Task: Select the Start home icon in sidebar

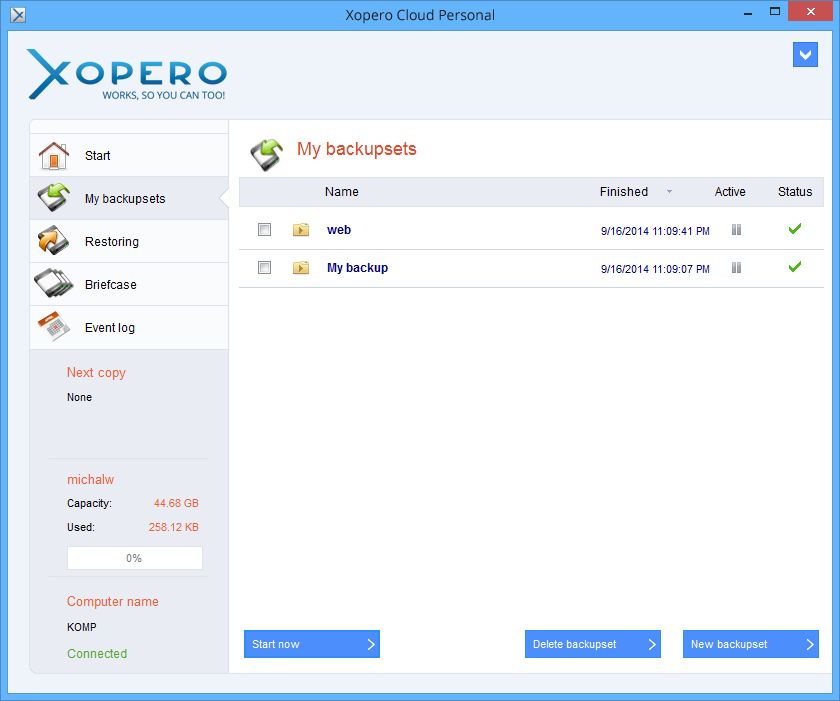Action: [x=55, y=155]
